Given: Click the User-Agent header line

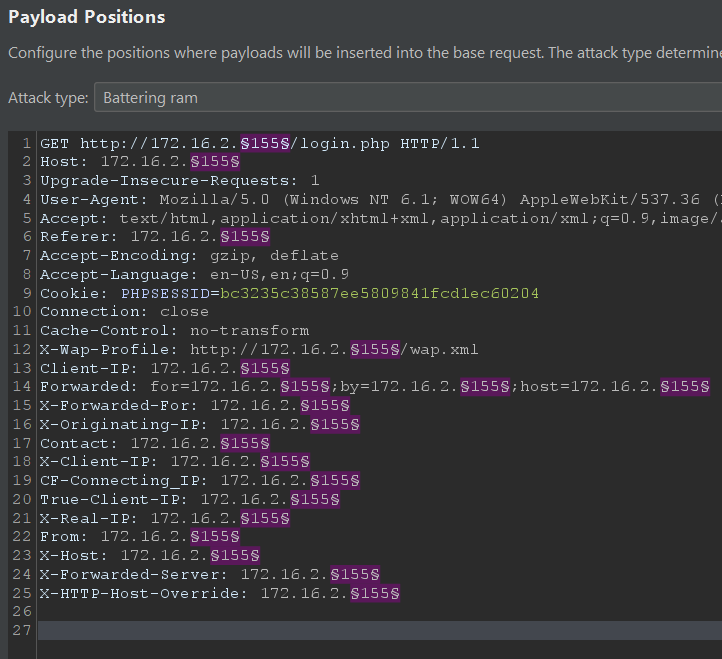Looking at the screenshot, I should (x=381, y=199).
